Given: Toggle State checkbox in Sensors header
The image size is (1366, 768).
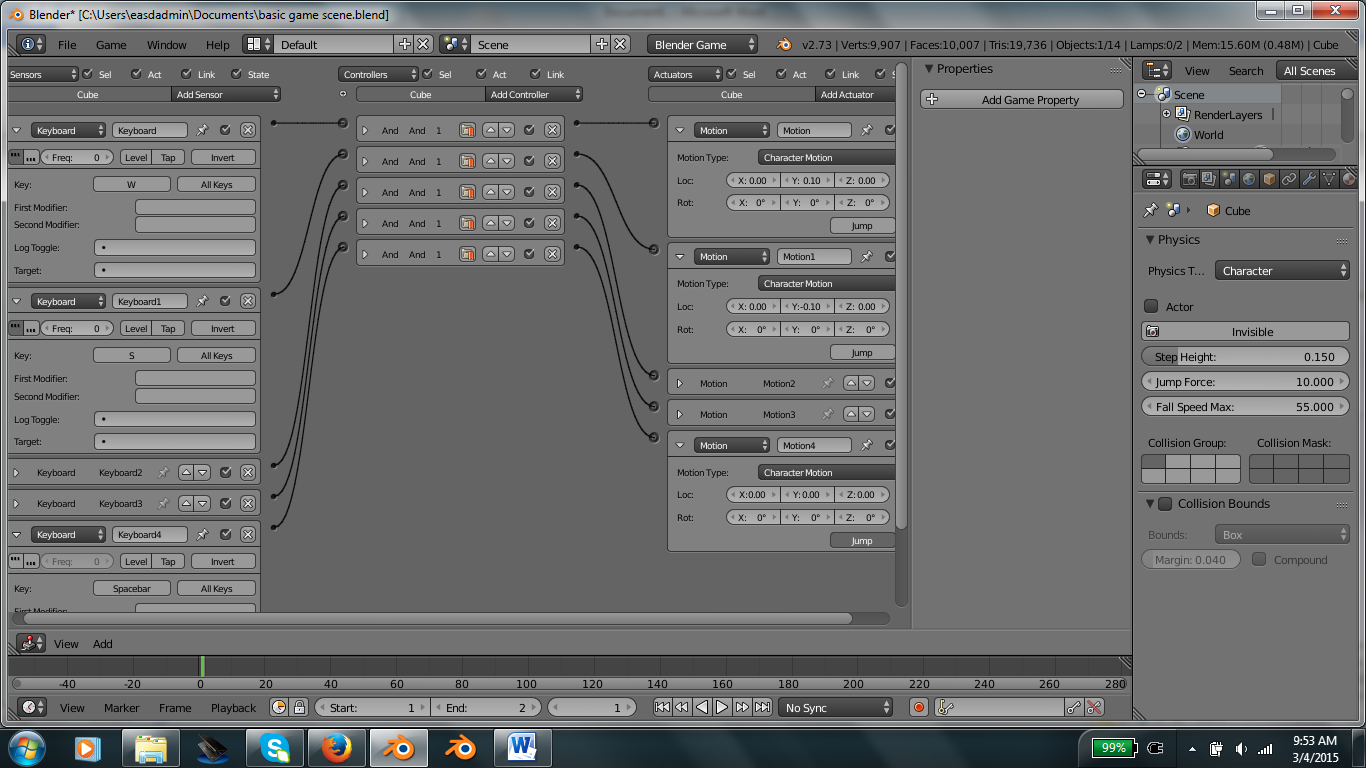Looking at the screenshot, I should point(237,74).
